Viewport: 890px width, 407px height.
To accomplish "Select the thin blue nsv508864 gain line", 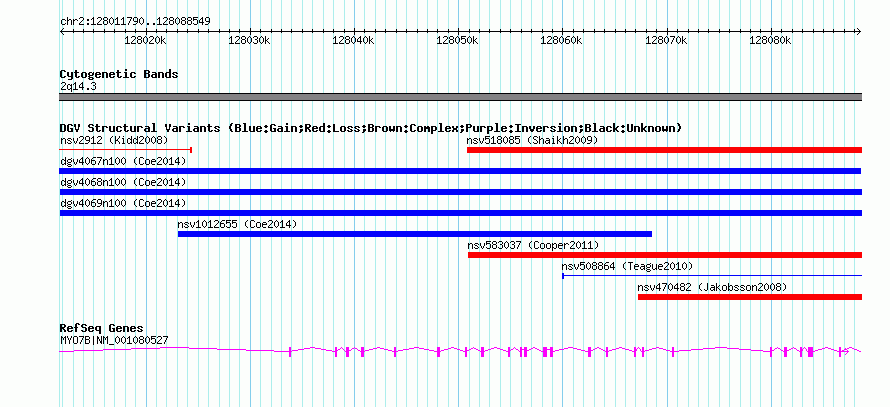I will point(712,276).
